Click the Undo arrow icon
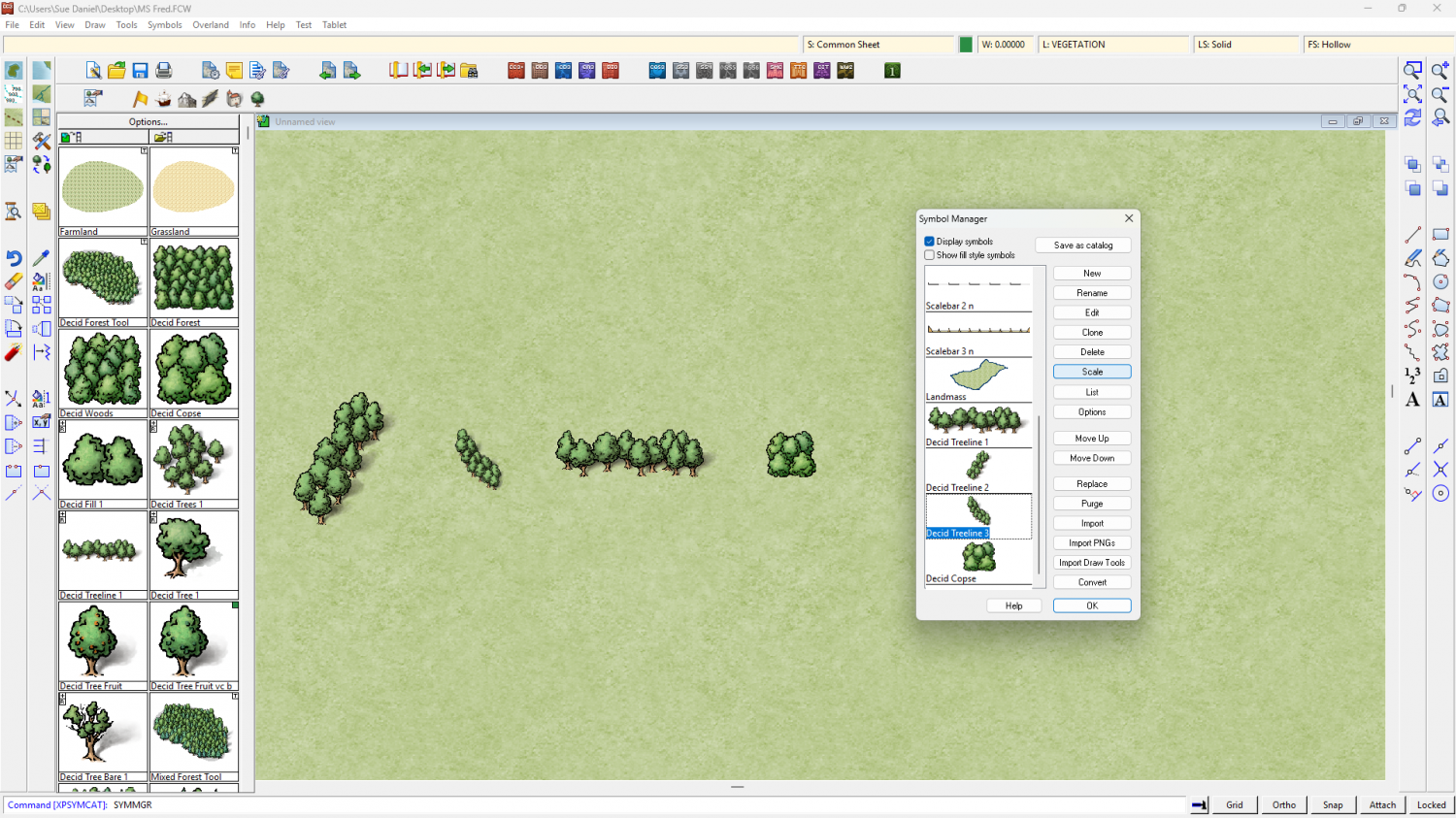Image resolution: width=1456 pixels, height=818 pixels. point(14,258)
